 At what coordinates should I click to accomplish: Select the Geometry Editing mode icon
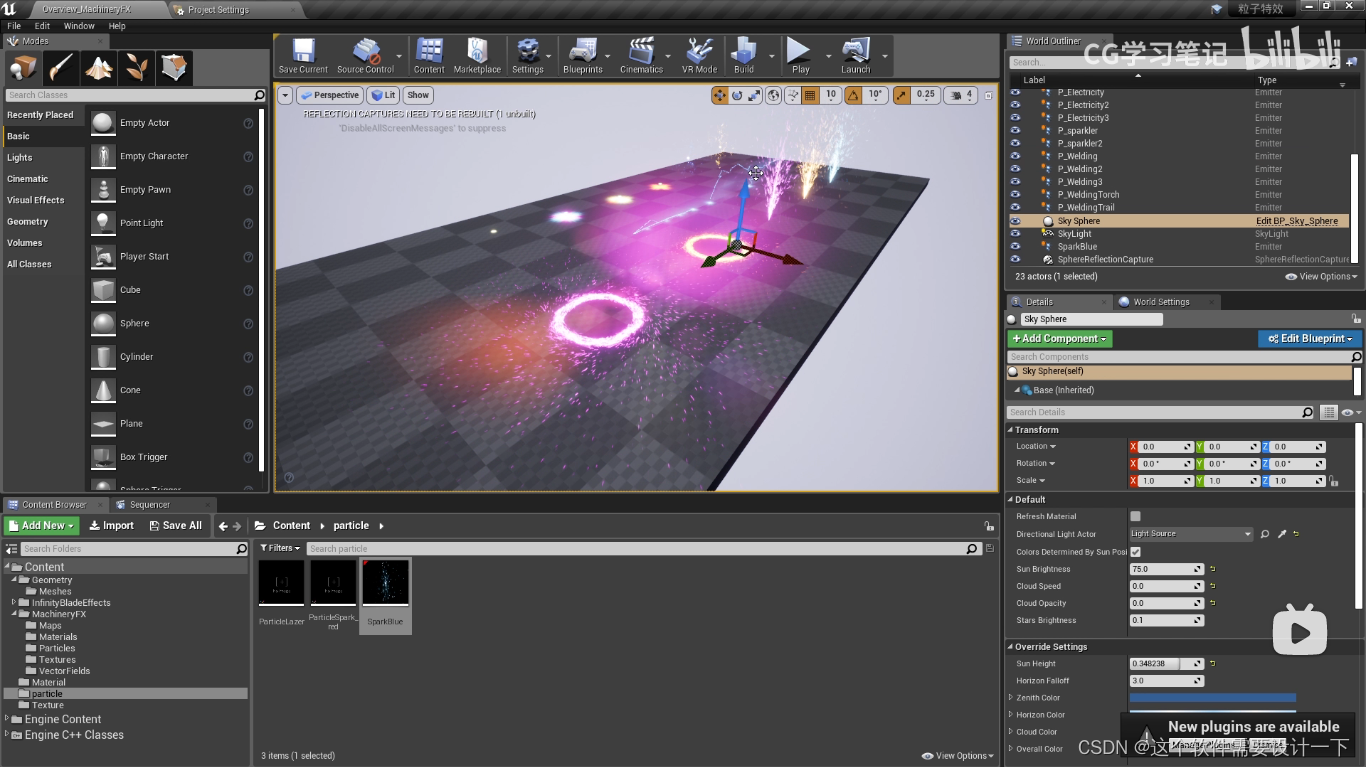(174, 68)
